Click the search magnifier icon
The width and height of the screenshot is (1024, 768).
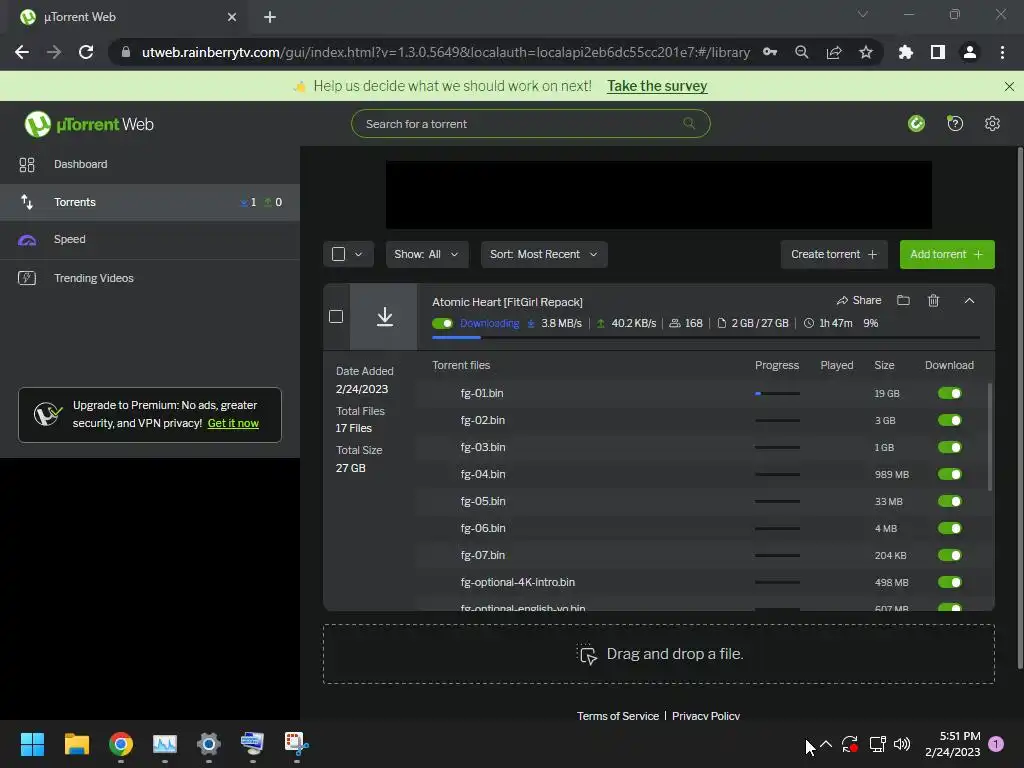click(x=688, y=123)
